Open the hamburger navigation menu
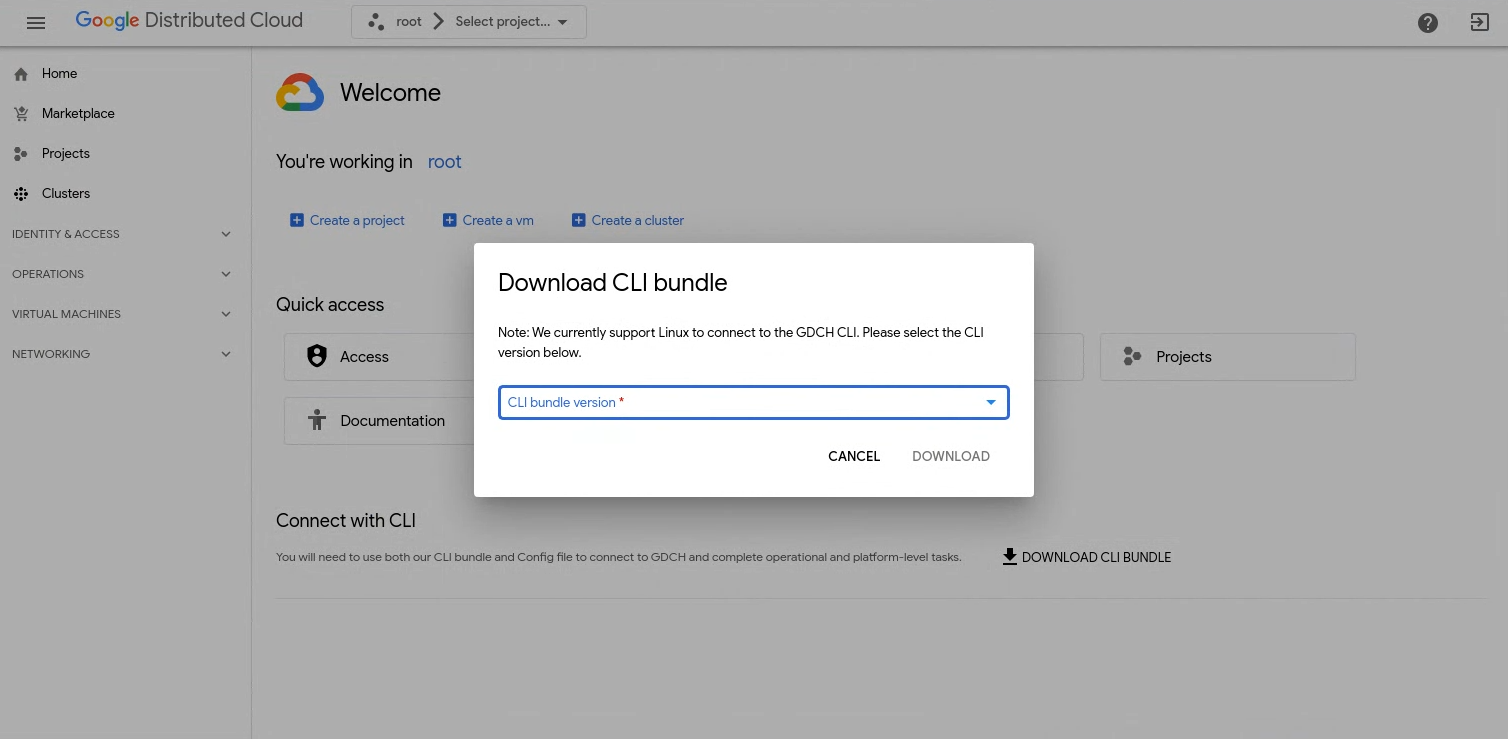 coord(36,22)
